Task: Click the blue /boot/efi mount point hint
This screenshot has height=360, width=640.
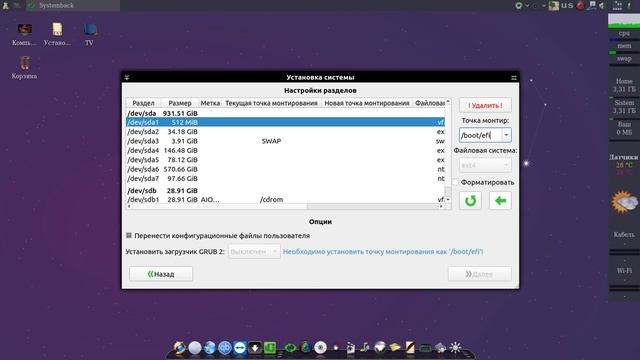Action: (x=383, y=251)
